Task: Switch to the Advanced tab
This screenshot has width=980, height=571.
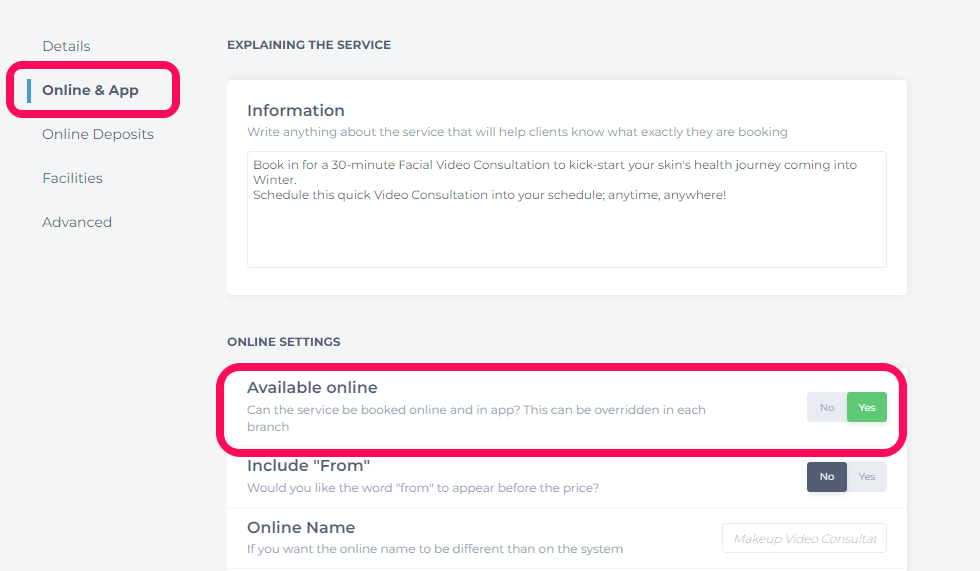Action: pyautogui.click(x=77, y=222)
